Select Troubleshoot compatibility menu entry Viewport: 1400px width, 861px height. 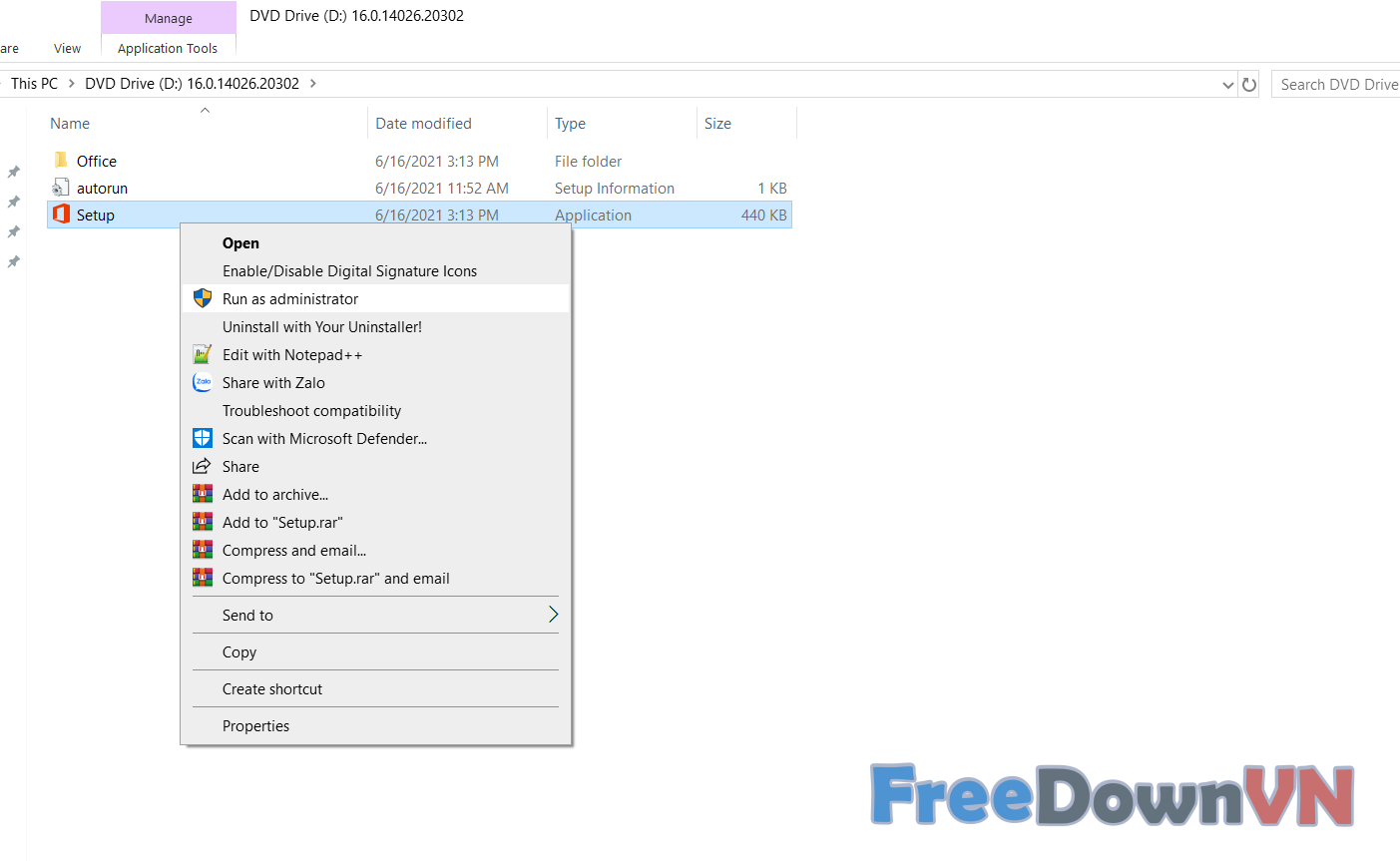(x=311, y=410)
